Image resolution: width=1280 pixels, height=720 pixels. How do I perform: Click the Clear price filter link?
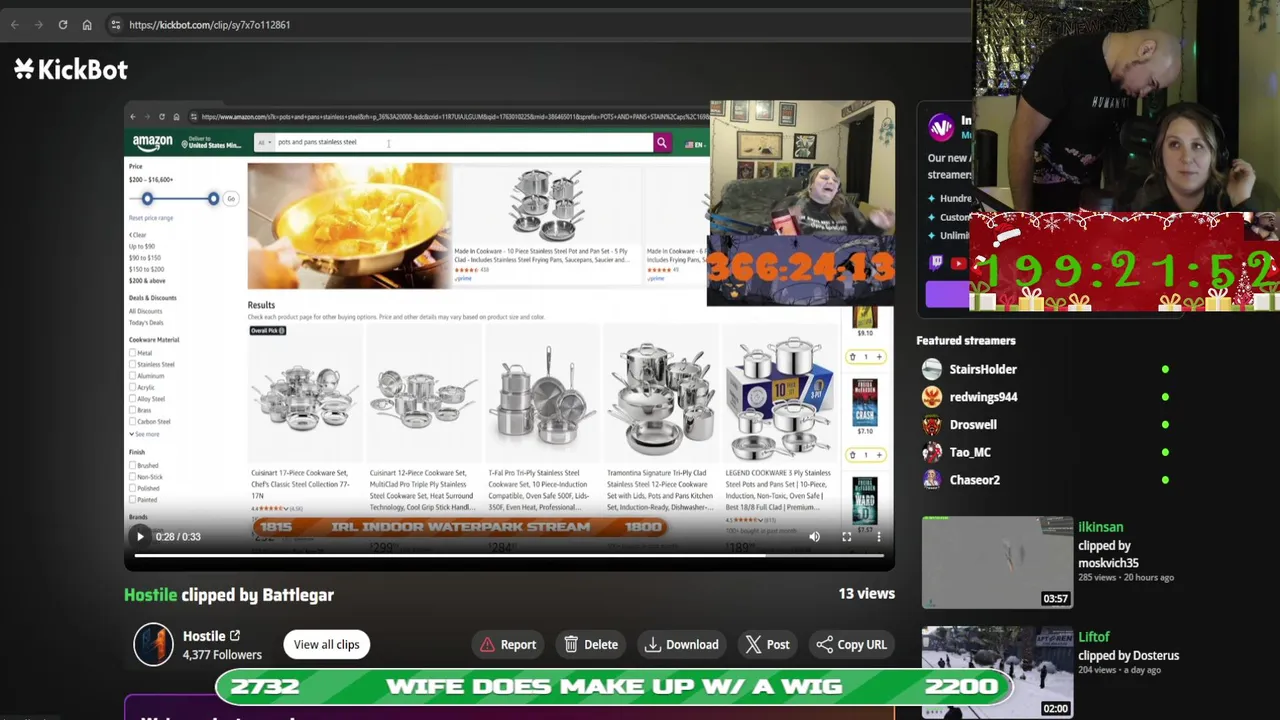(138, 235)
